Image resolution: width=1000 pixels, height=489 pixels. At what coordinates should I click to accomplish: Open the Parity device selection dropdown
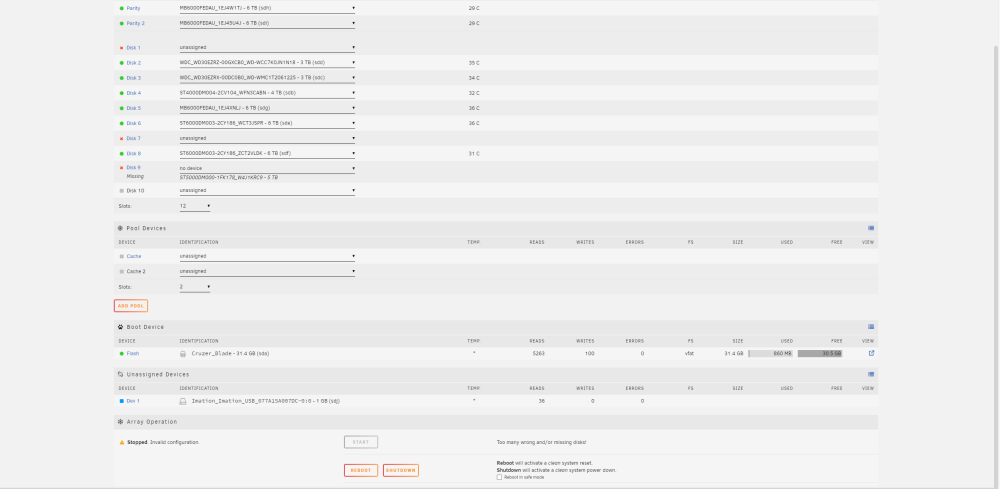point(267,8)
